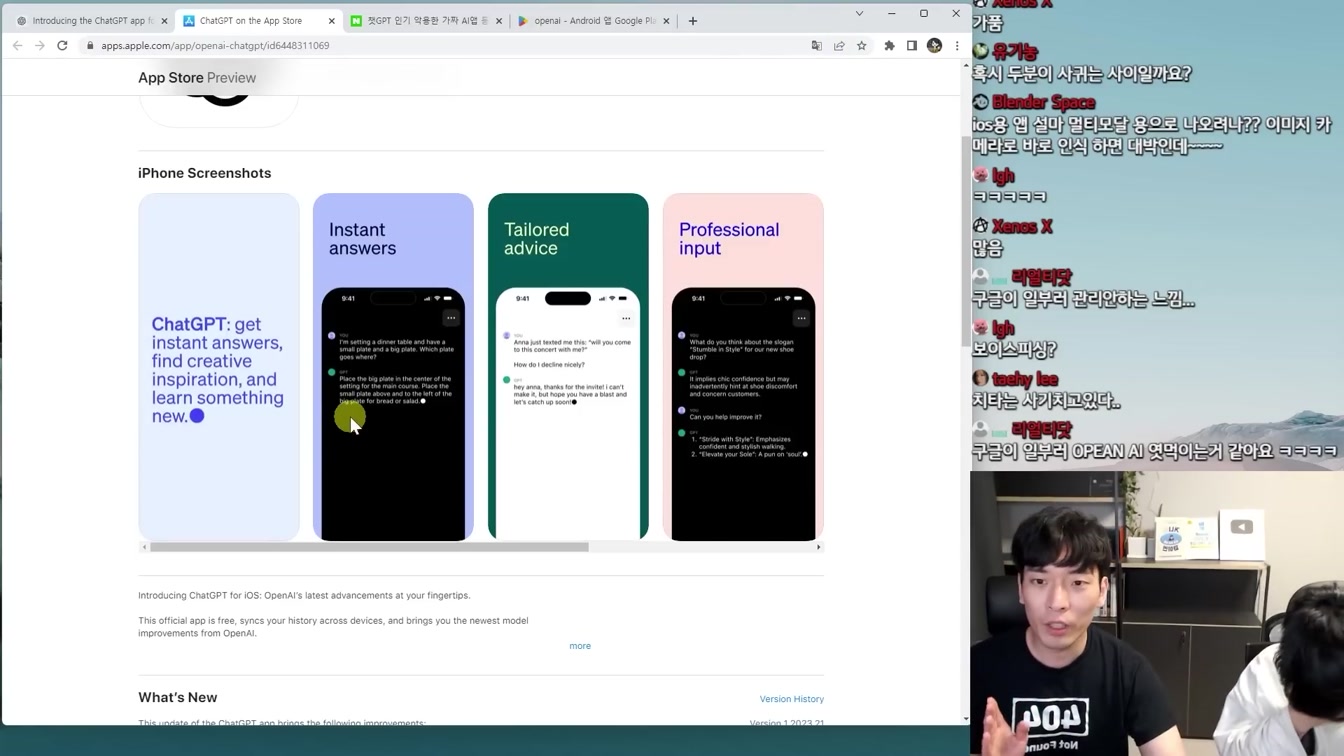Click the page vertical scrollbar thumb
Screen dimensions: 1344x756
tap(966, 240)
